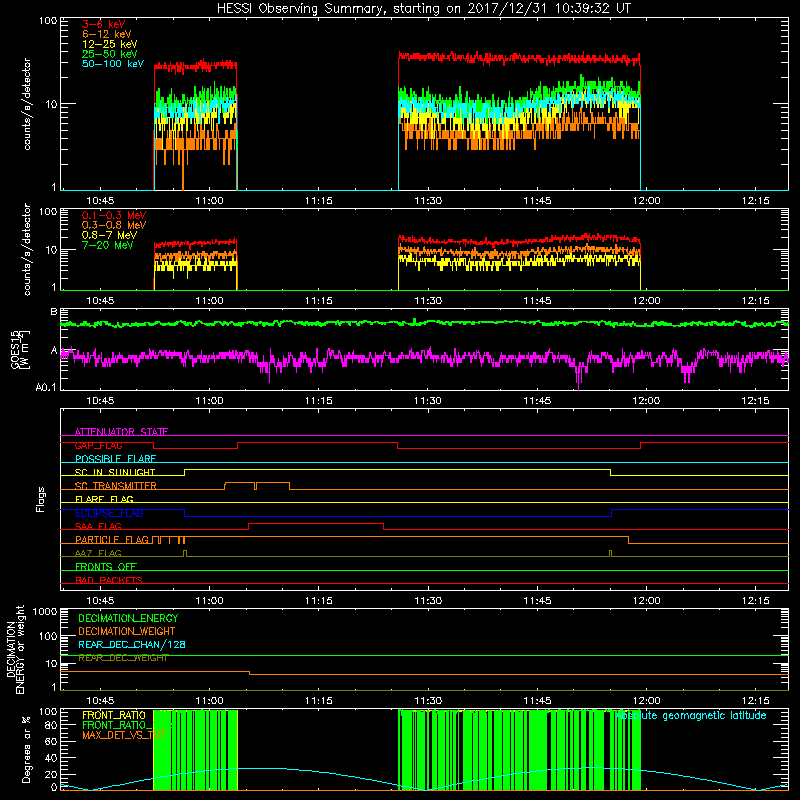Click the 0.3-0.8 MeV legend label
This screenshot has width=800, height=800.
[114, 225]
